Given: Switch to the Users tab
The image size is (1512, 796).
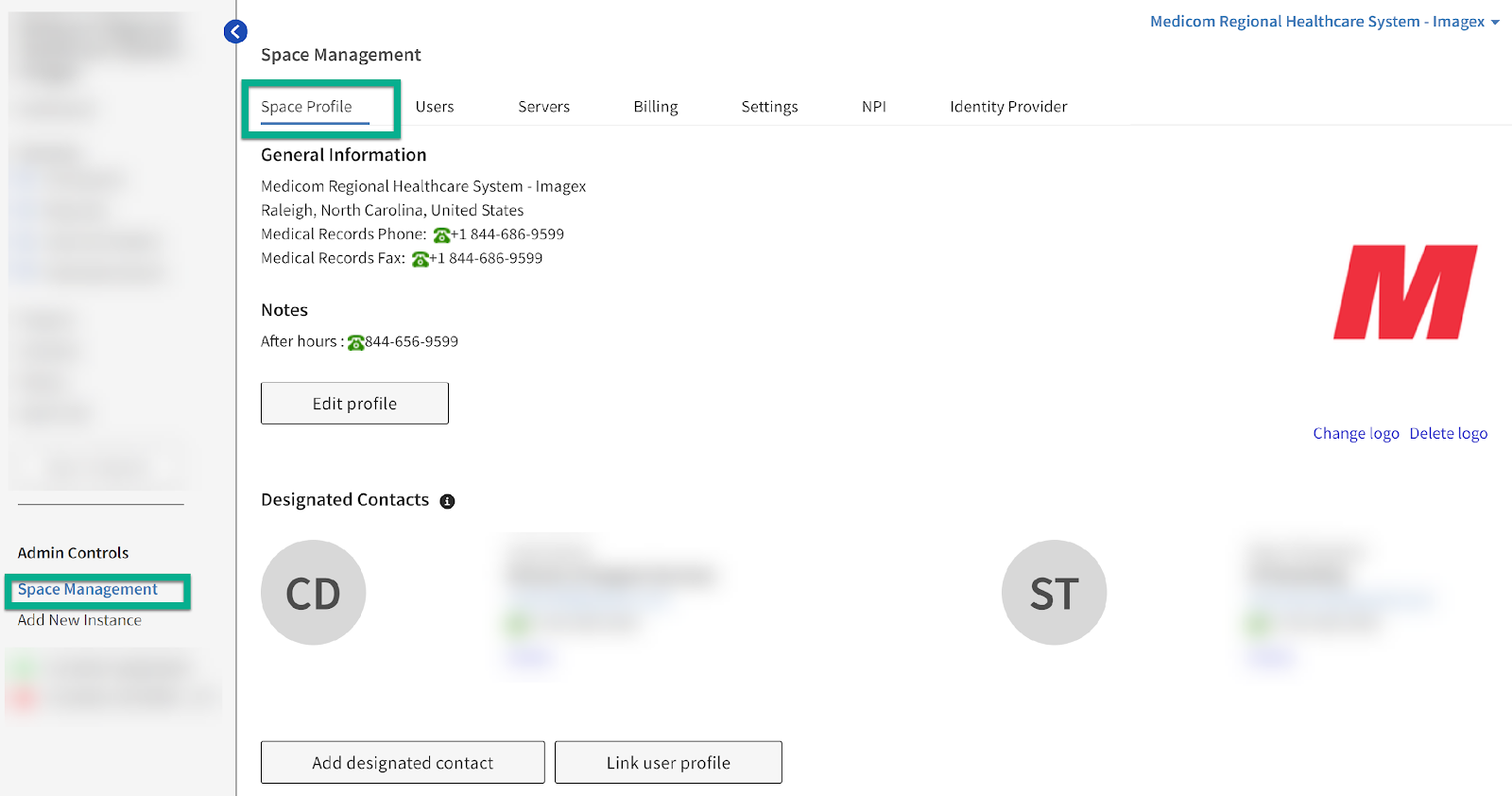Looking at the screenshot, I should (435, 107).
